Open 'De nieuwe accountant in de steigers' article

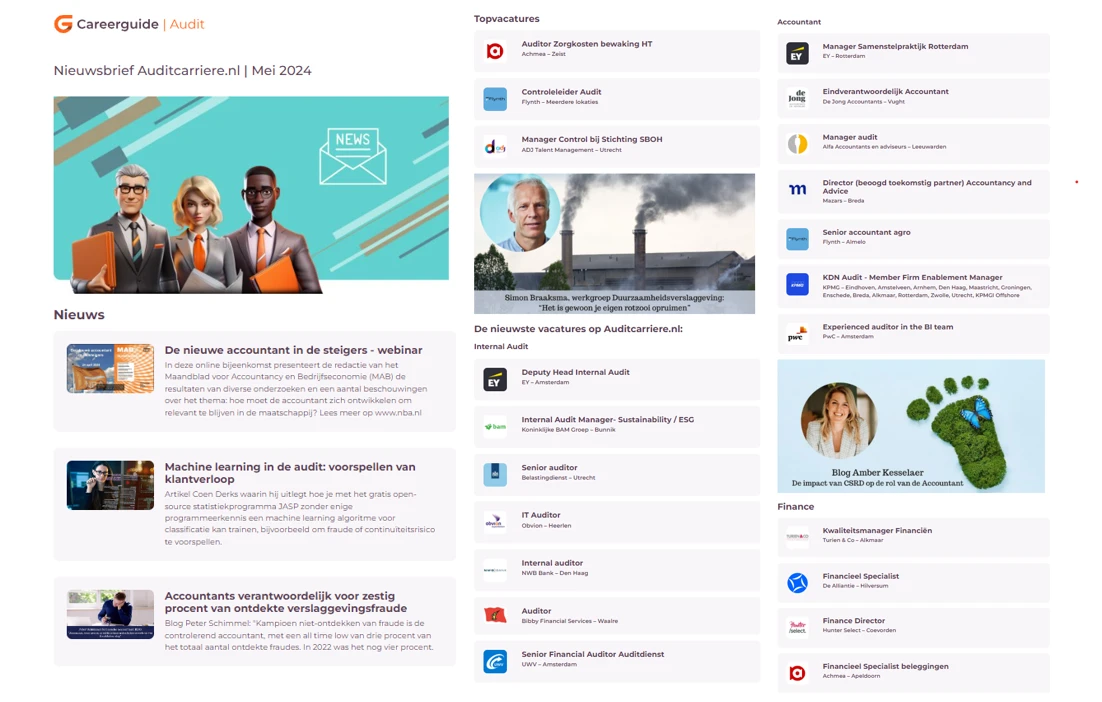pos(293,351)
